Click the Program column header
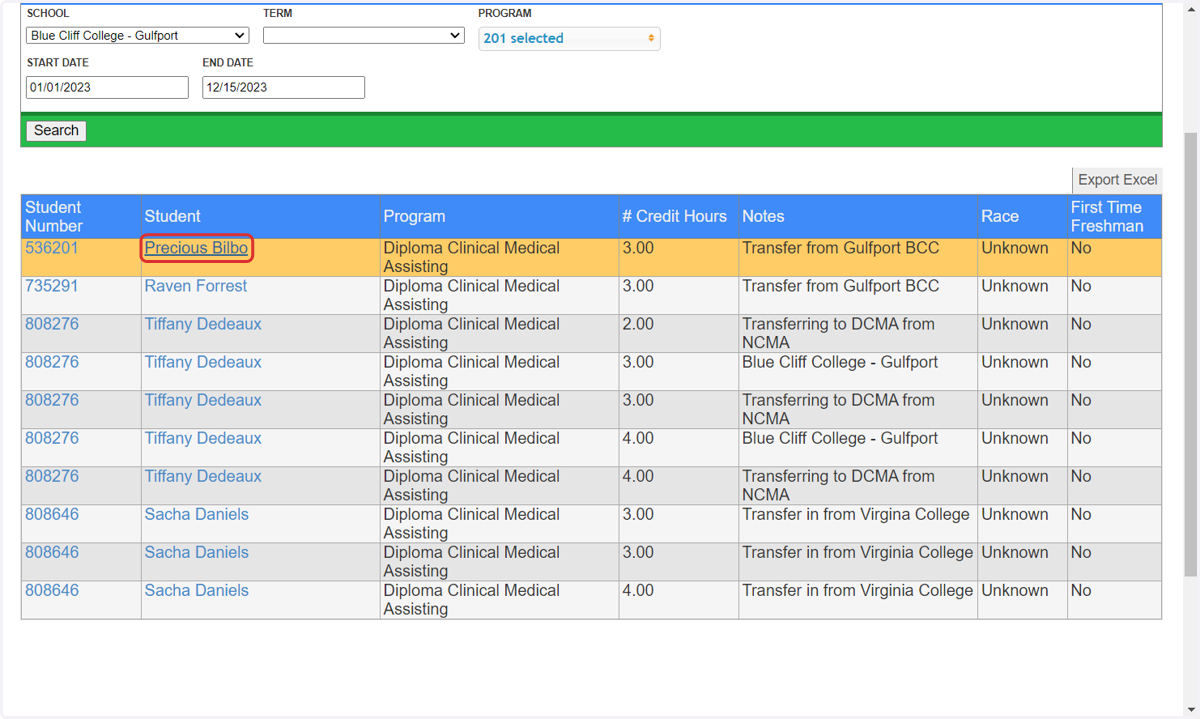The width and height of the screenshot is (1200, 719). (499, 216)
